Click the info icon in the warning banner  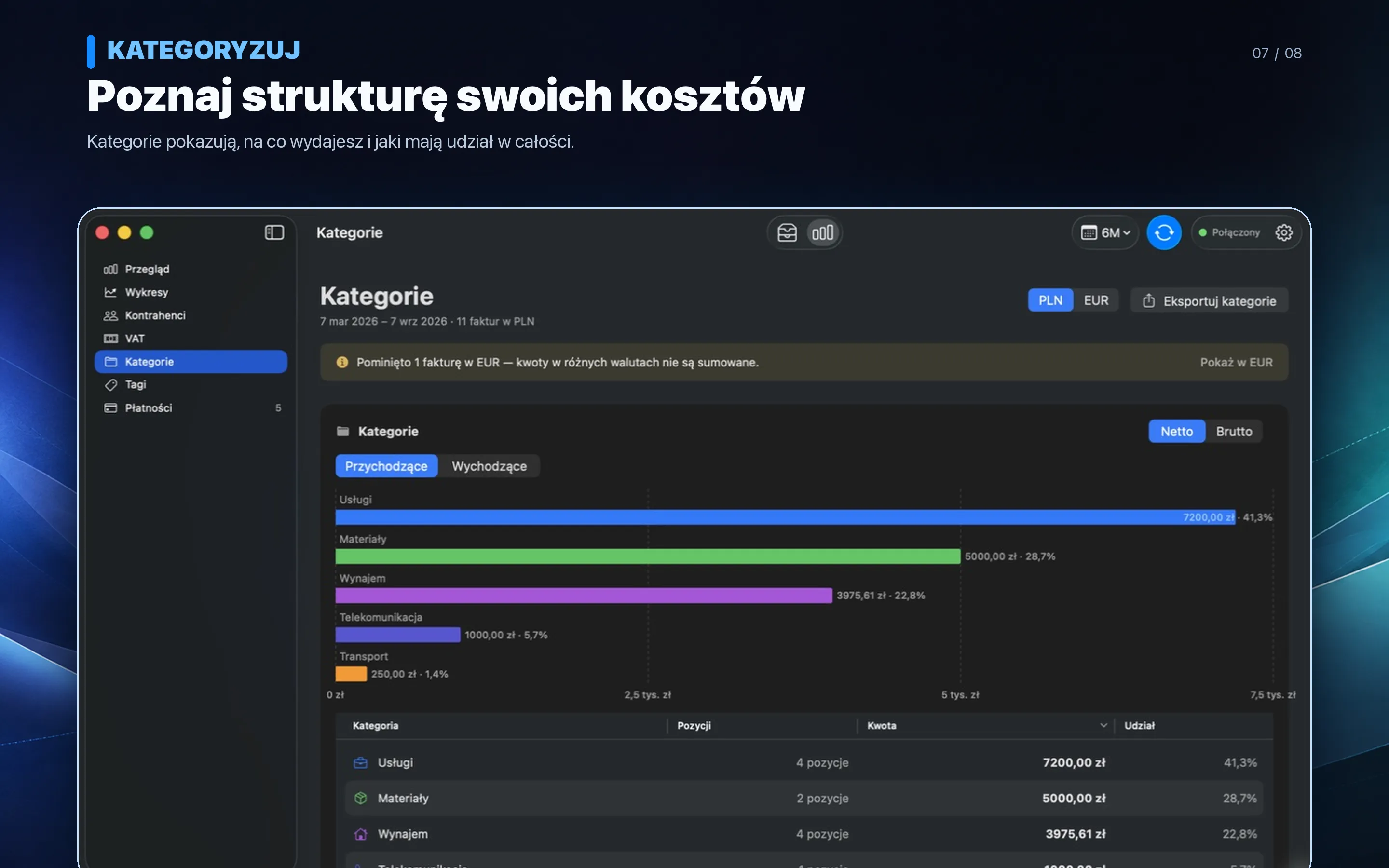(x=342, y=362)
